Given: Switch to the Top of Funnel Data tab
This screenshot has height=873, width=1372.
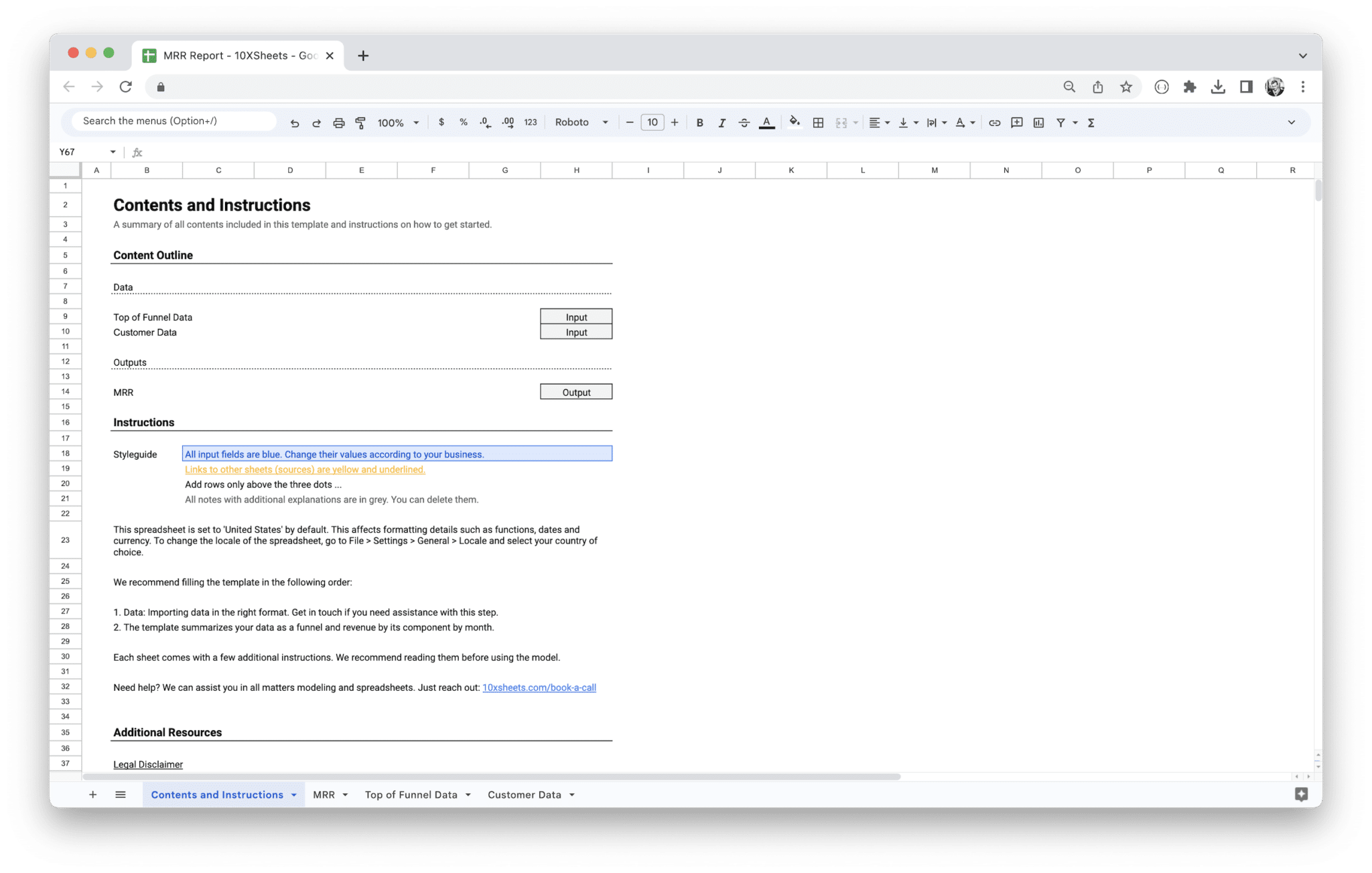Looking at the screenshot, I should click(x=411, y=795).
